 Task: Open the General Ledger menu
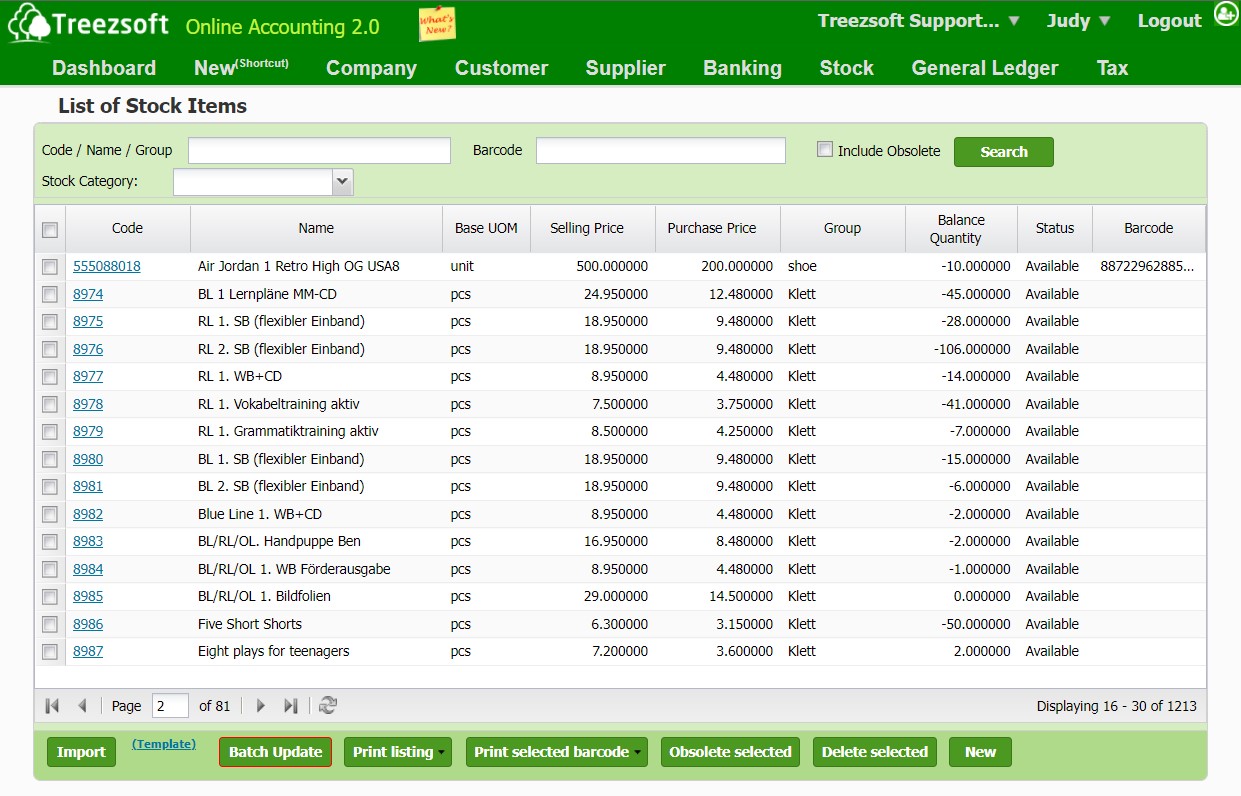(x=984, y=68)
